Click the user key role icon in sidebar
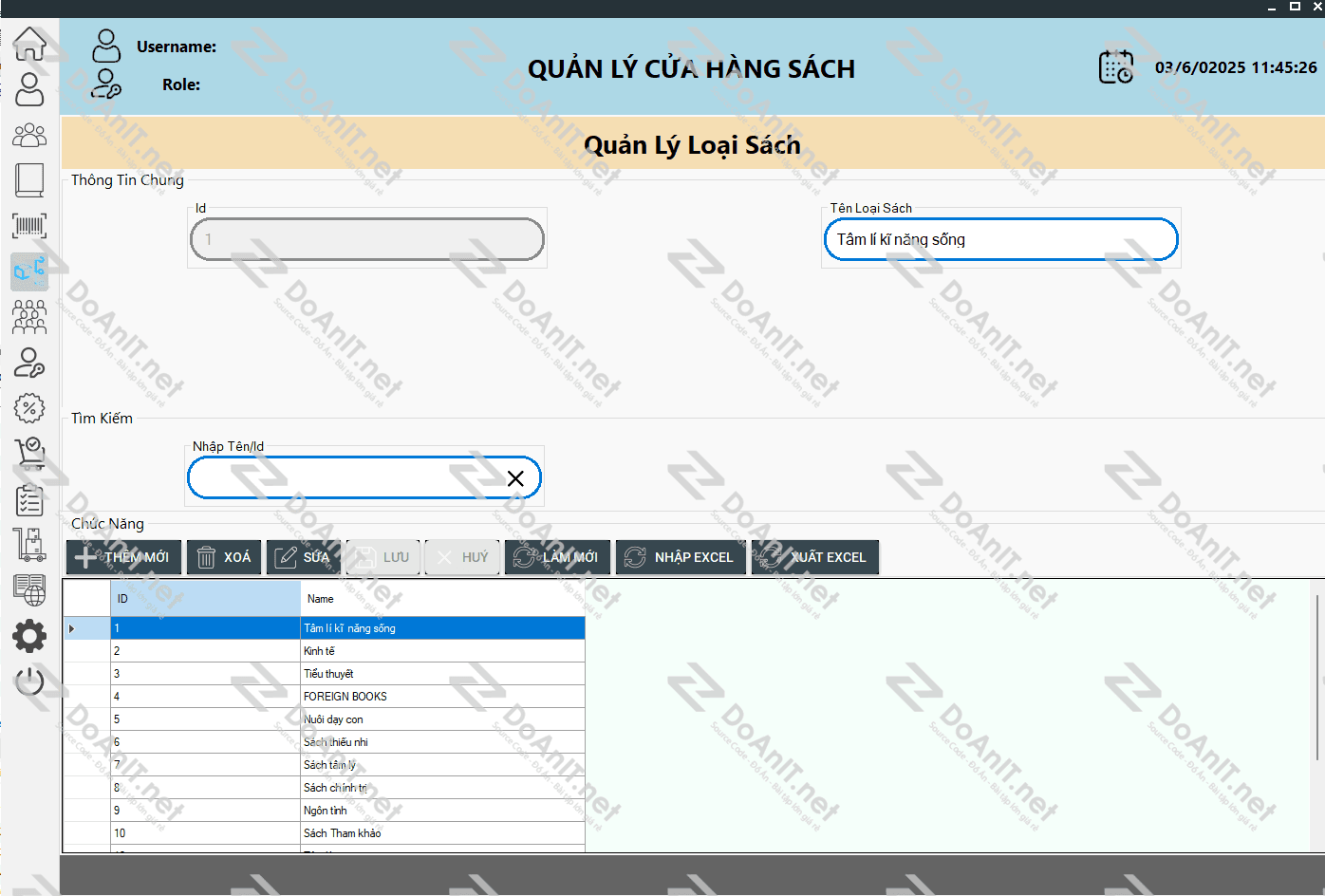Viewport: 1325px width, 896px height. (29, 363)
